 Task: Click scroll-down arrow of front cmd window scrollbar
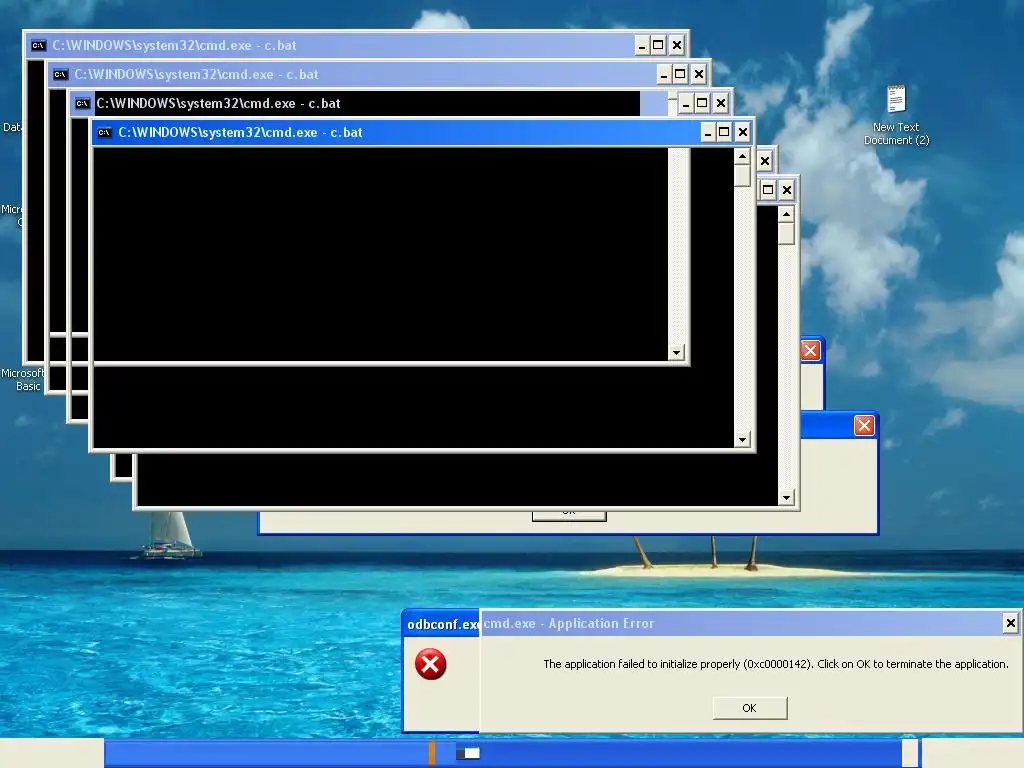[x=742, y=440]
